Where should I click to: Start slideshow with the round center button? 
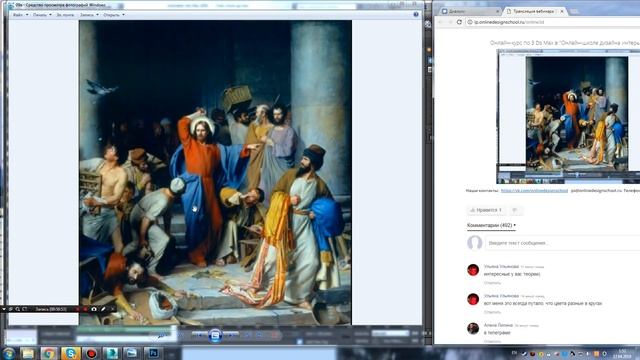pos(215,335)
